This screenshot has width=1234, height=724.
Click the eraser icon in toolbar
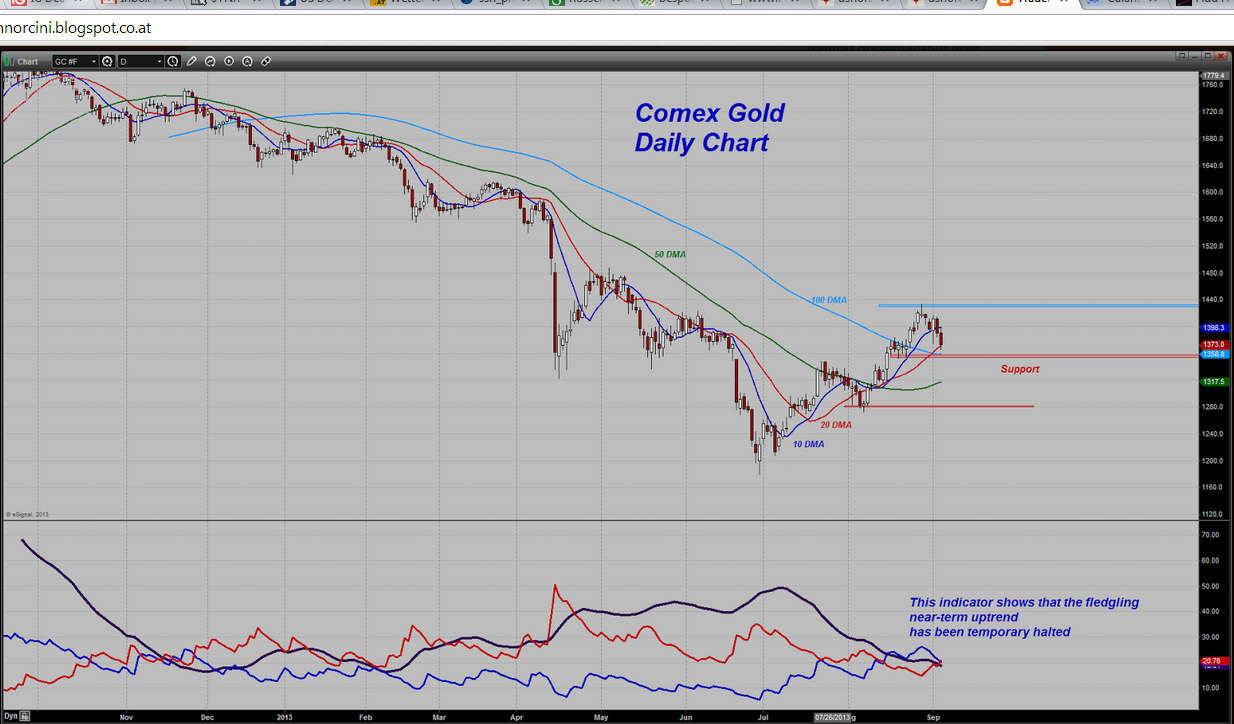pos(266,62)
